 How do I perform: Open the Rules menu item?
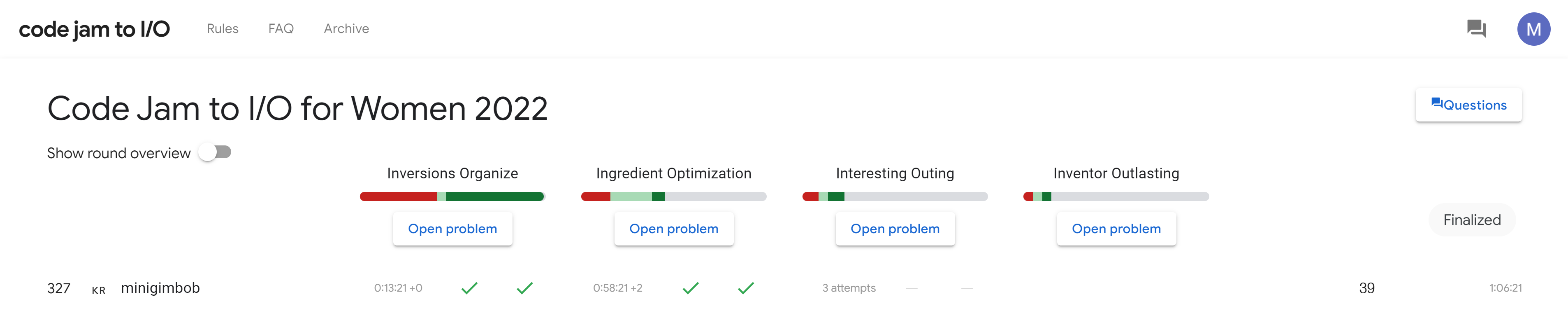pyautogui.click(x=222, y=29)
